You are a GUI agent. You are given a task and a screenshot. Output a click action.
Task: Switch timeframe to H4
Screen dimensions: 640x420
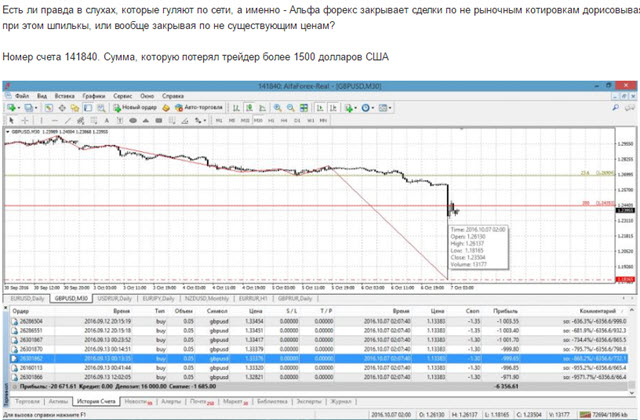tap(284, 120)
